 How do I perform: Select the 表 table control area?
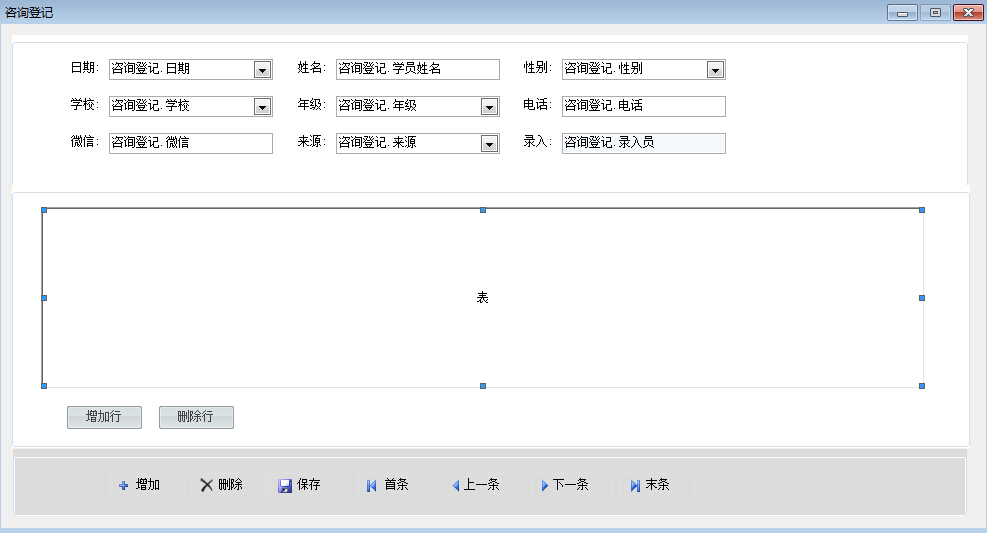tap(482, 298)
